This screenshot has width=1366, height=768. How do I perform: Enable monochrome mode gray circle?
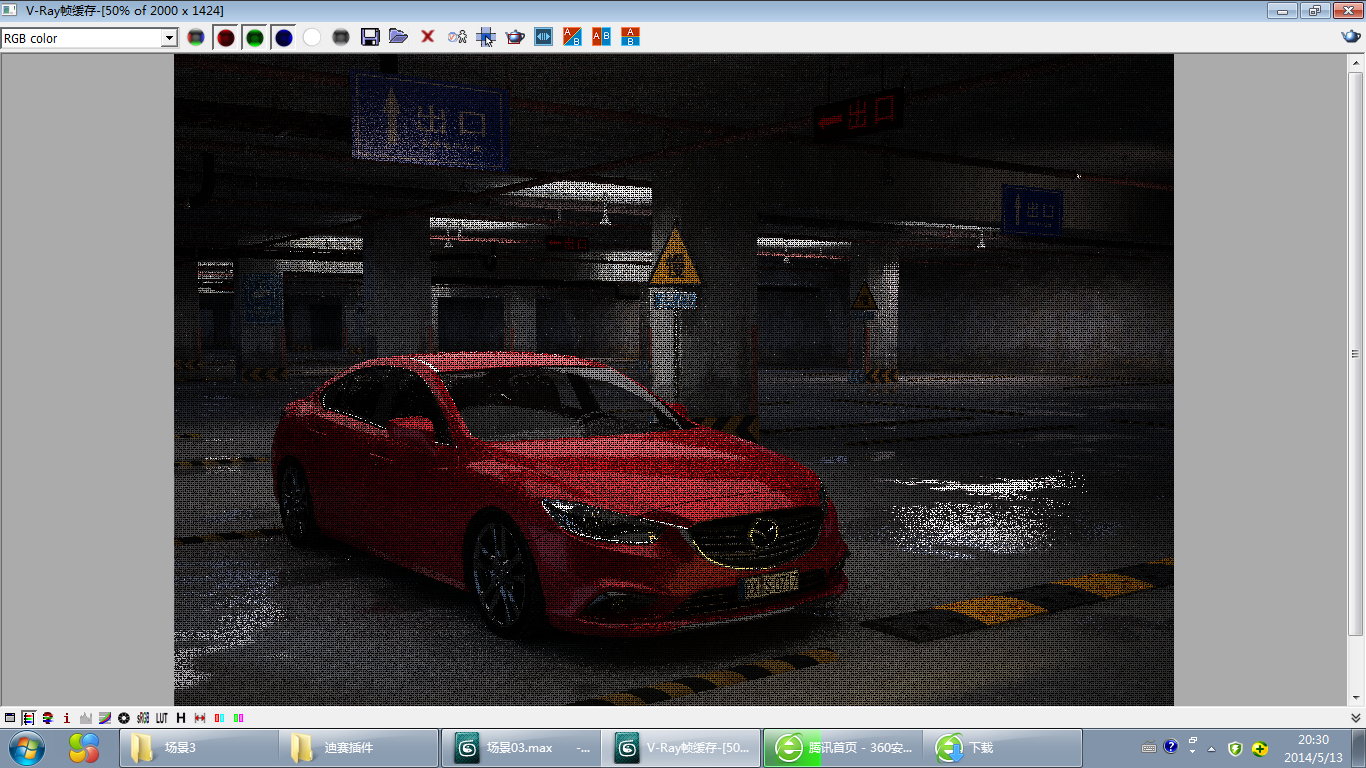point(341,37)
